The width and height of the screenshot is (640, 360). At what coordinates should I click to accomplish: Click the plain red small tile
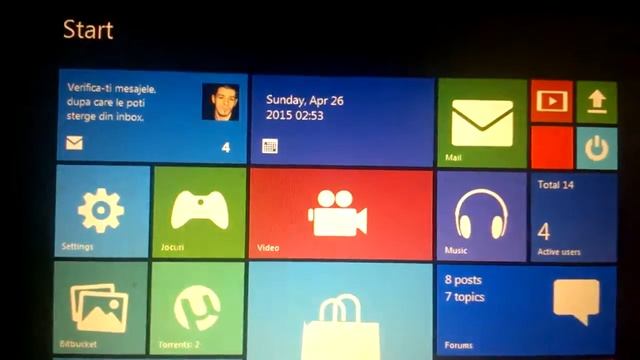tap(552, 147)
